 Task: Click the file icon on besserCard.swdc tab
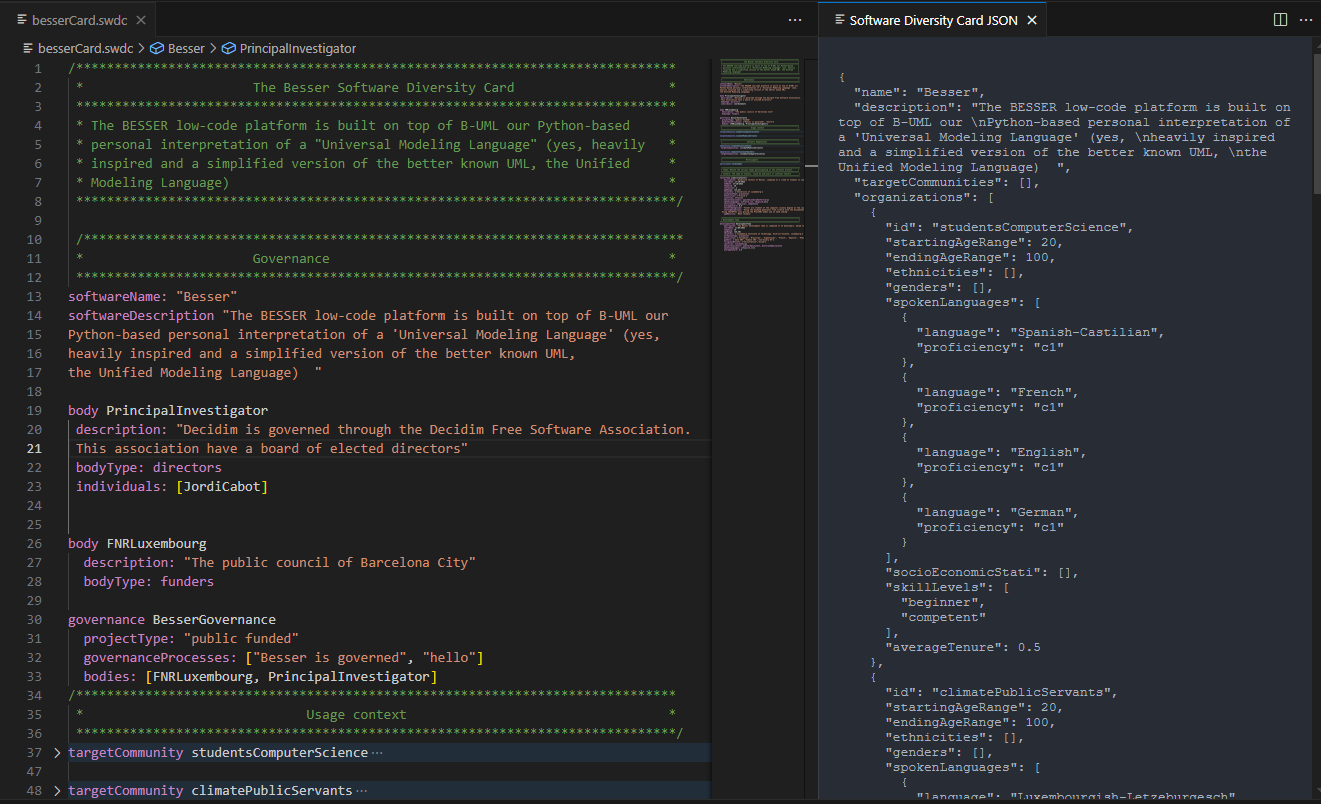(x=22, y=20)
